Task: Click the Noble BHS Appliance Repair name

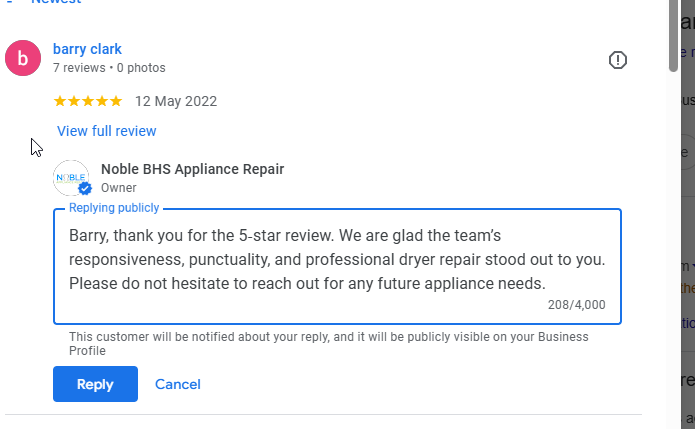Action: point(192,169)
